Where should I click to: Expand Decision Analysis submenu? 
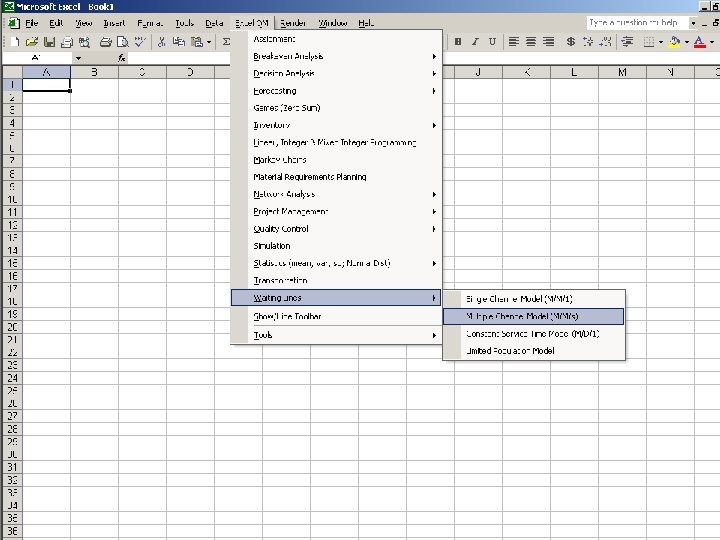[x=336, y=73]
